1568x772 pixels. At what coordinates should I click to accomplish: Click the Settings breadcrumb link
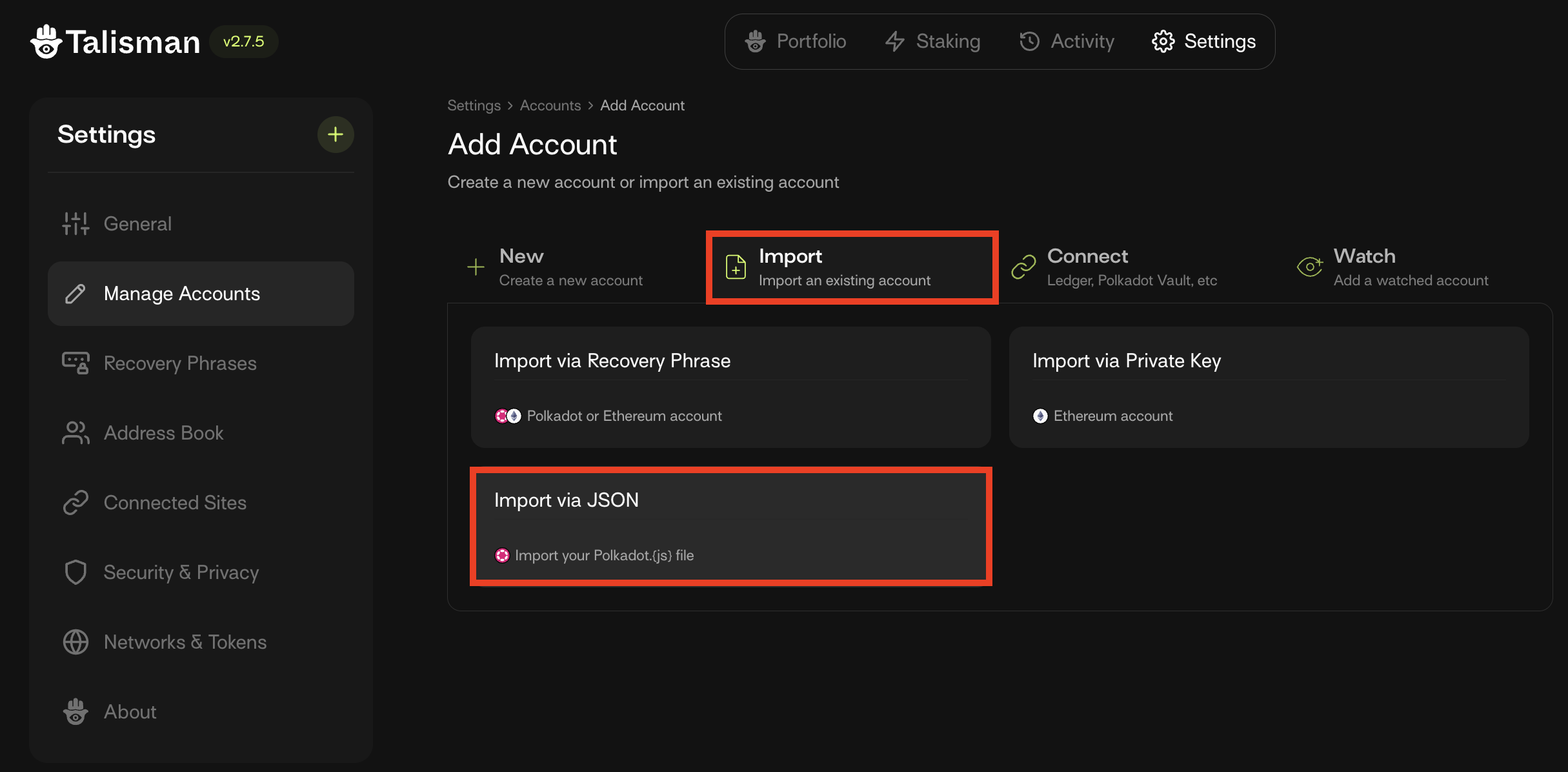(x=474, y=105)
